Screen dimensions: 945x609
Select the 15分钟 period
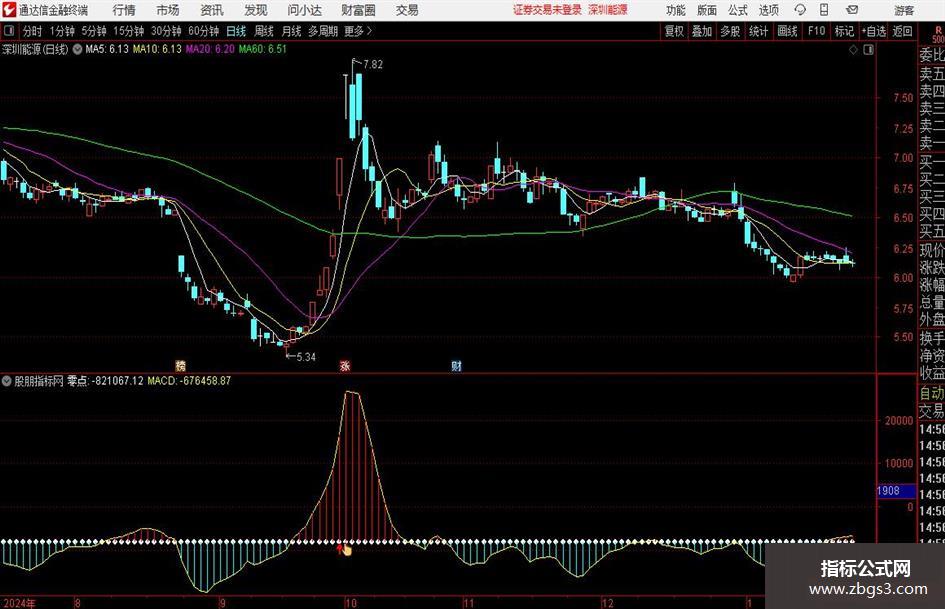pos(128,31)
